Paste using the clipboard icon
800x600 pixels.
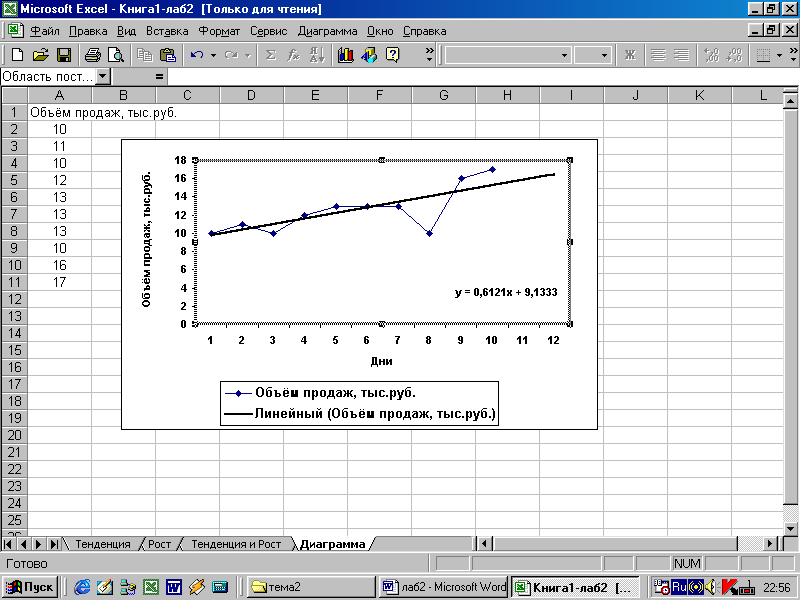pyautogui.click(x=168, y=55)
